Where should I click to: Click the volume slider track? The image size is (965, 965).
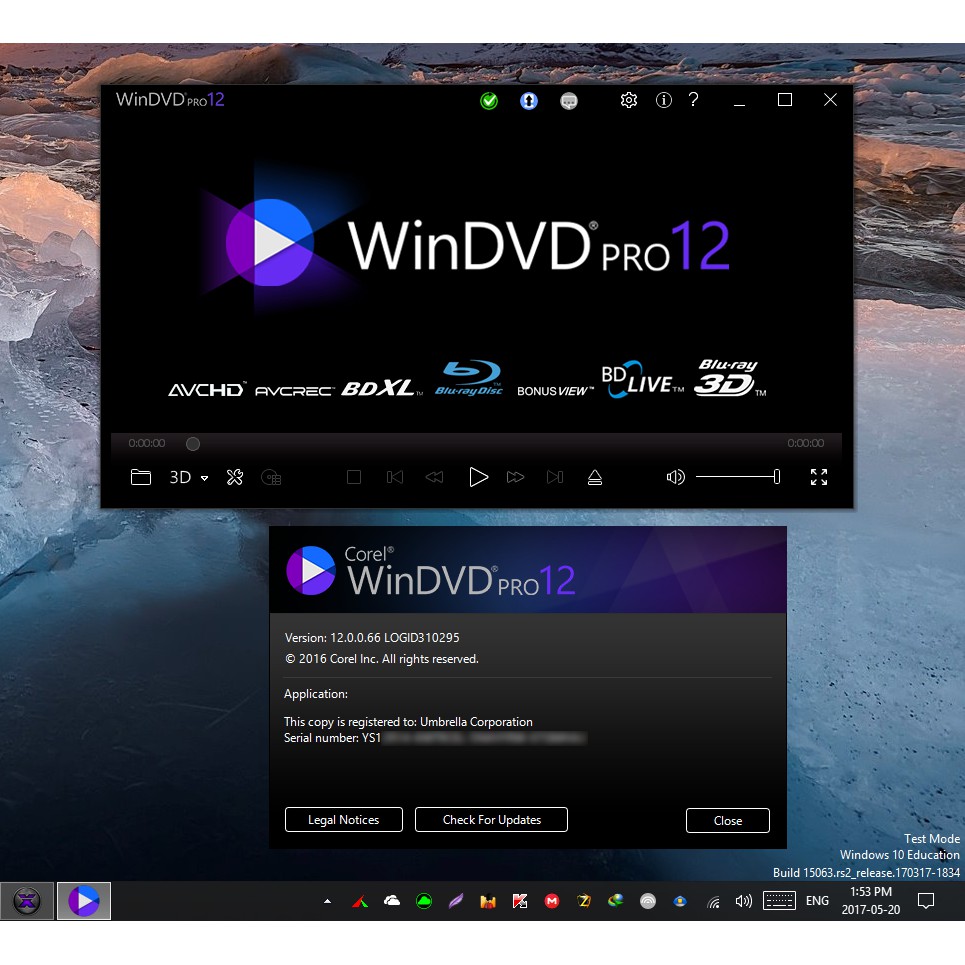point(738,476)
